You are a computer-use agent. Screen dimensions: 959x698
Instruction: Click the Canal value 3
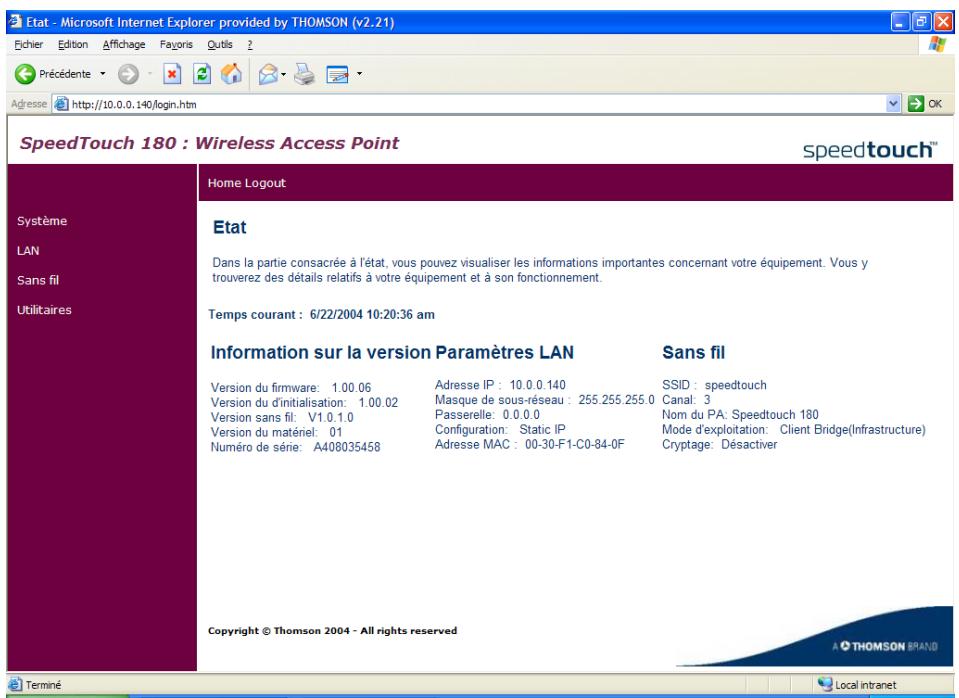pyautogui.click(x=707, y=400)
